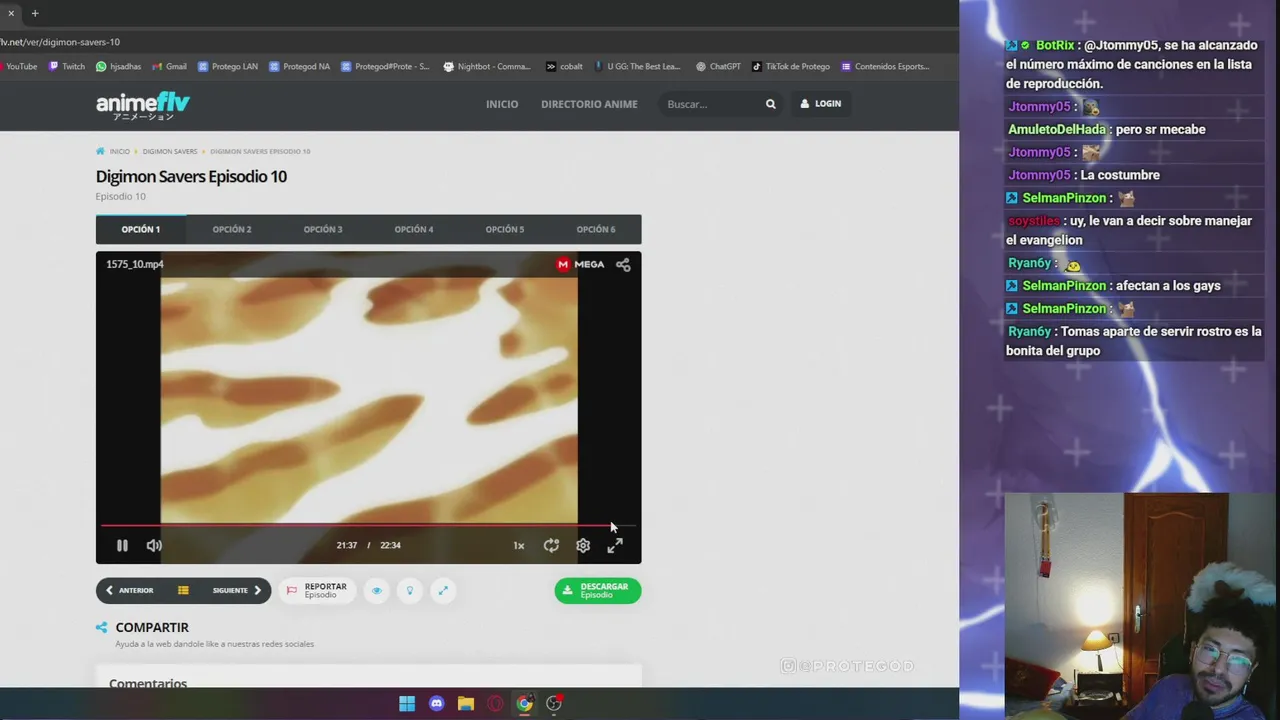Click the 'Digimon Savers Episodio 10' title
This screenshot has height=720, width=1280.
[x=191, y=176]
